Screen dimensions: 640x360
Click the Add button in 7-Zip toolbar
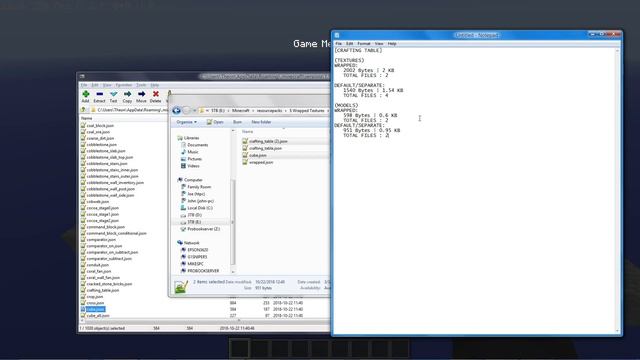click(x=85, y=96)
